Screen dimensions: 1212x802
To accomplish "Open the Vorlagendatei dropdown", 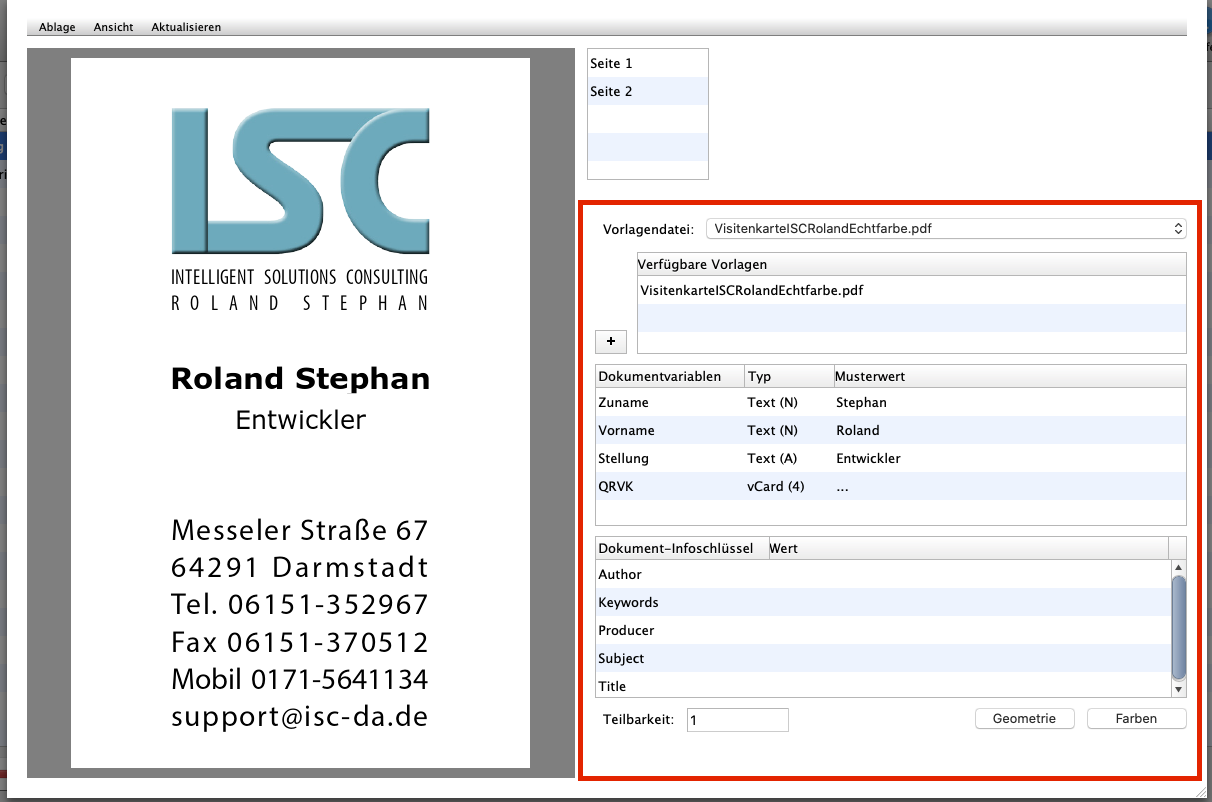I will 945,229.
